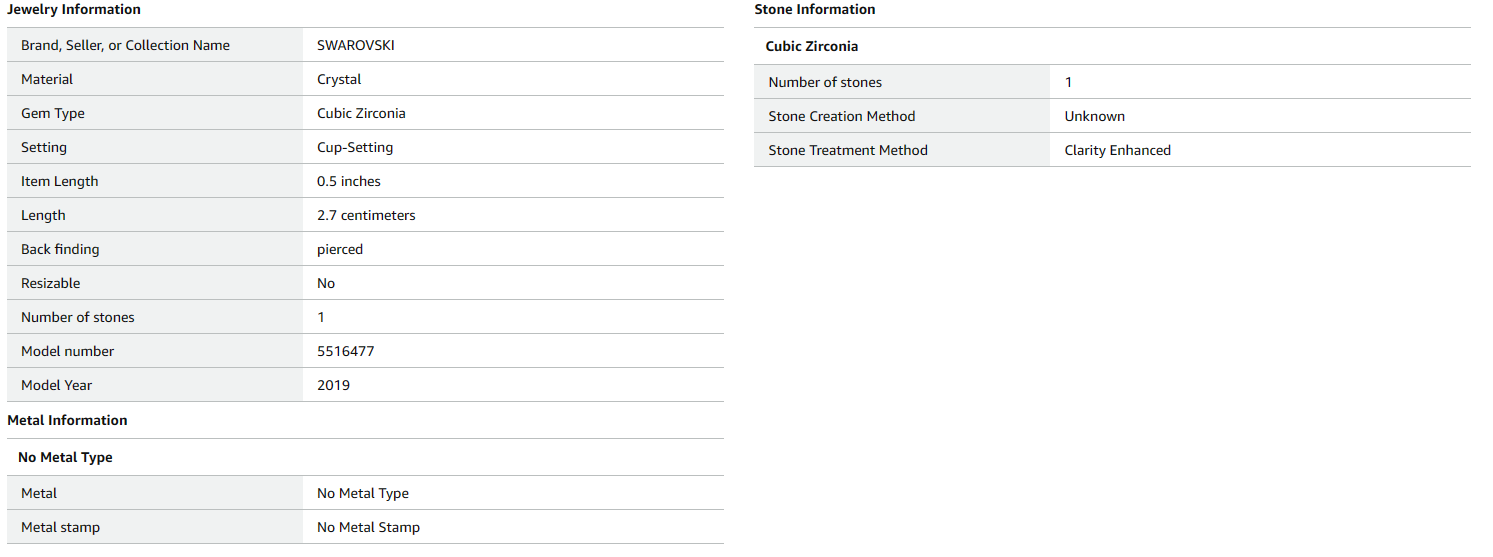Select the pierced back finding value
Screen dimensions: 1493x557
click(x=340, y=249)
